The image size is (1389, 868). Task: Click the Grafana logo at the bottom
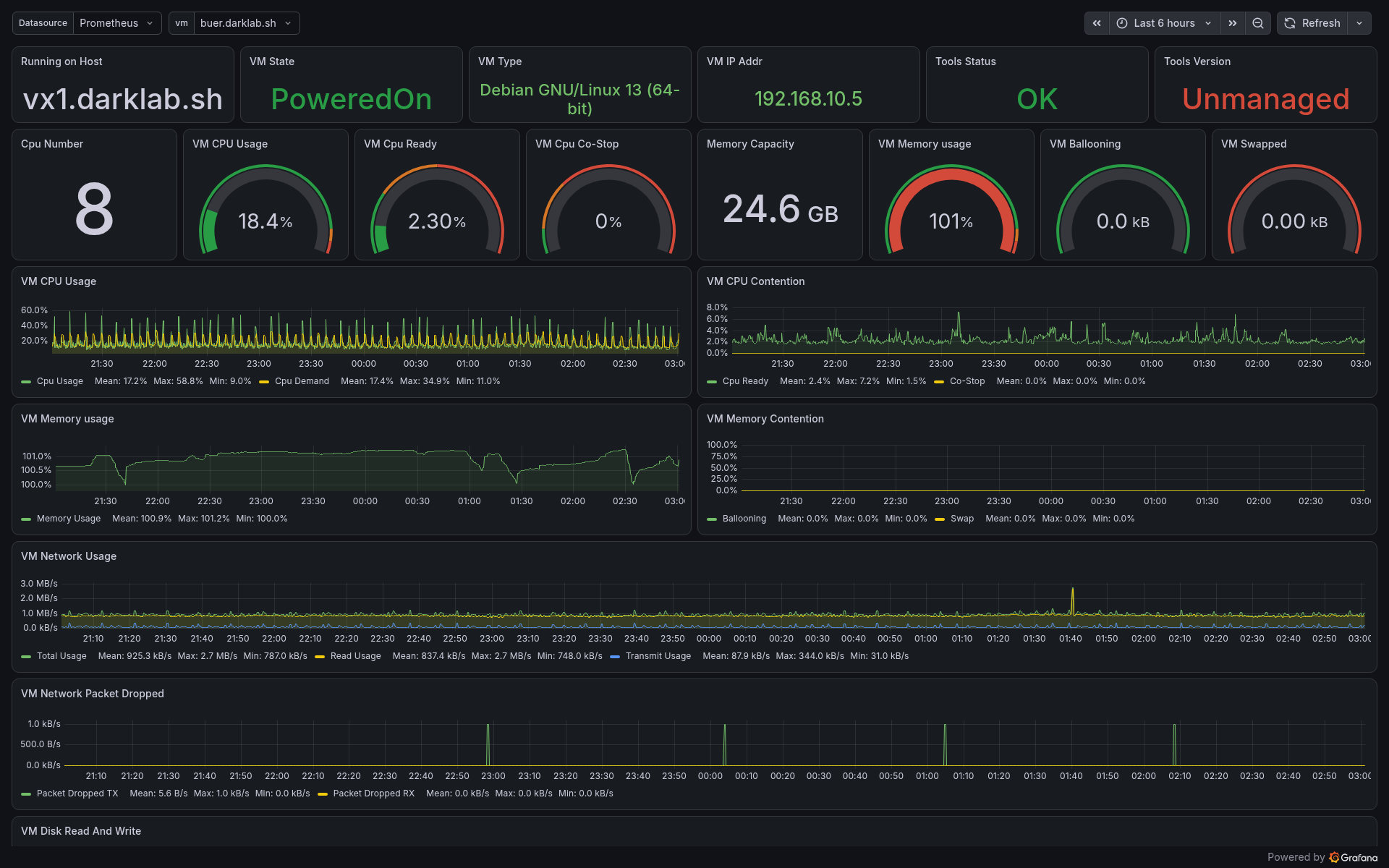coord(1335,857)
